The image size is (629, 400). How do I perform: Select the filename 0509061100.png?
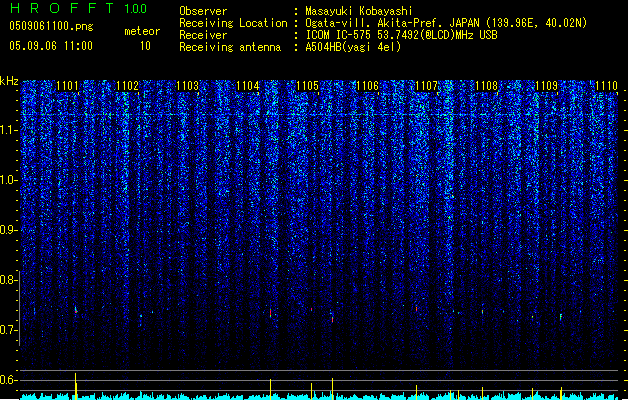(x=51, y=27)
